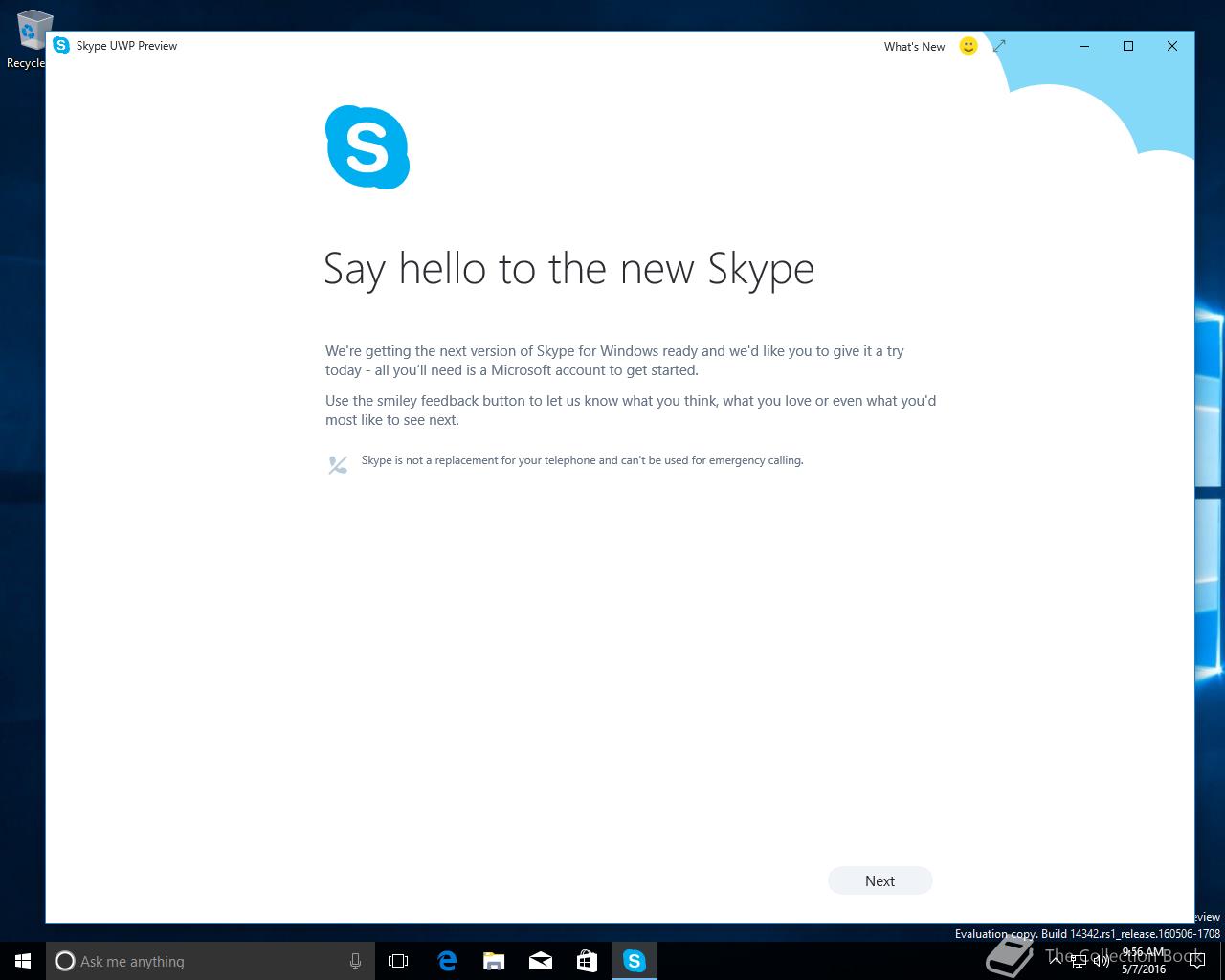
Task: Click the Next button
Action: pos(880,880)
